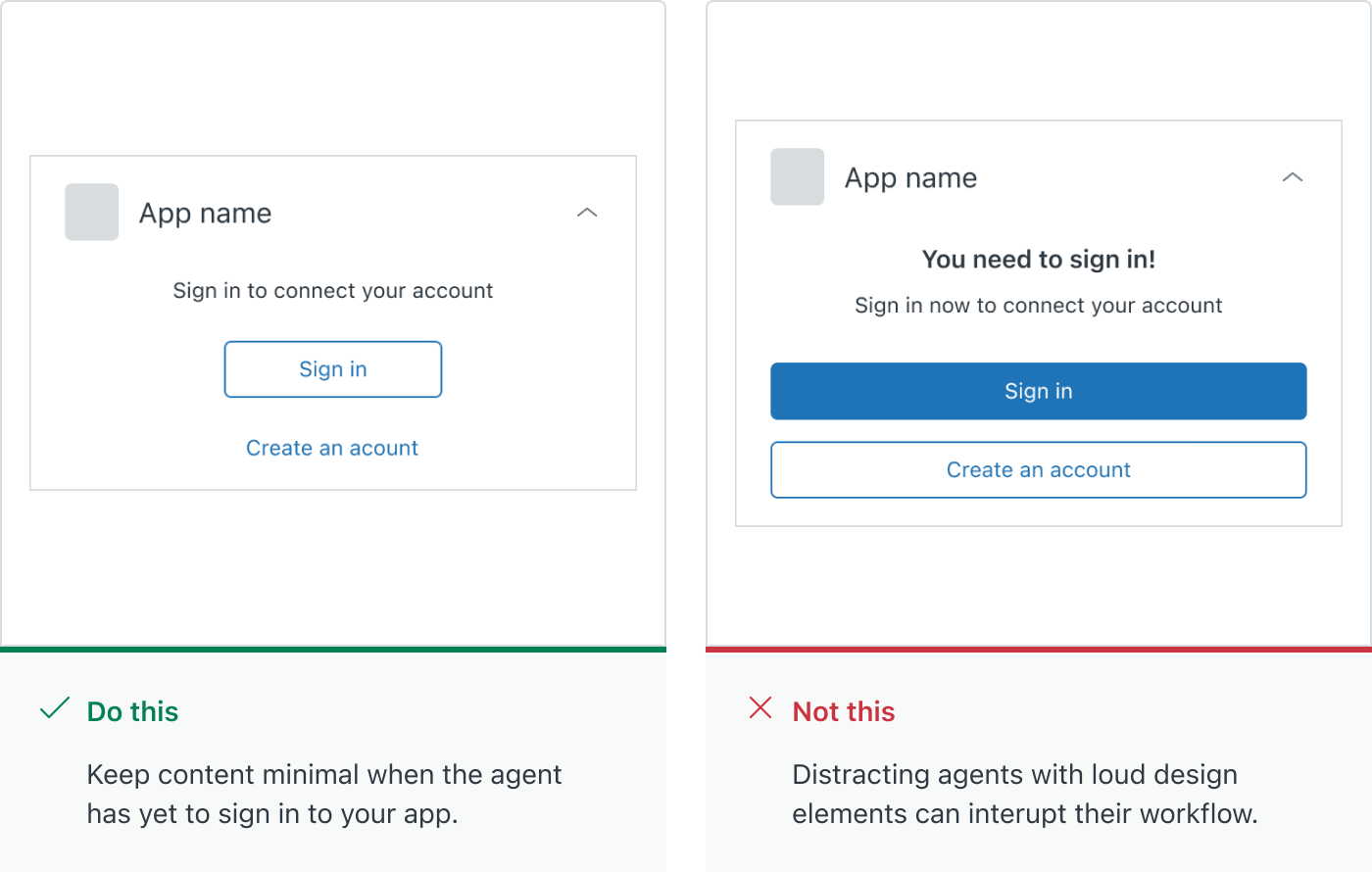Click the gray app icon in left panel
This screenshot has width=1372, height=872.
click(x=92, y=212)
